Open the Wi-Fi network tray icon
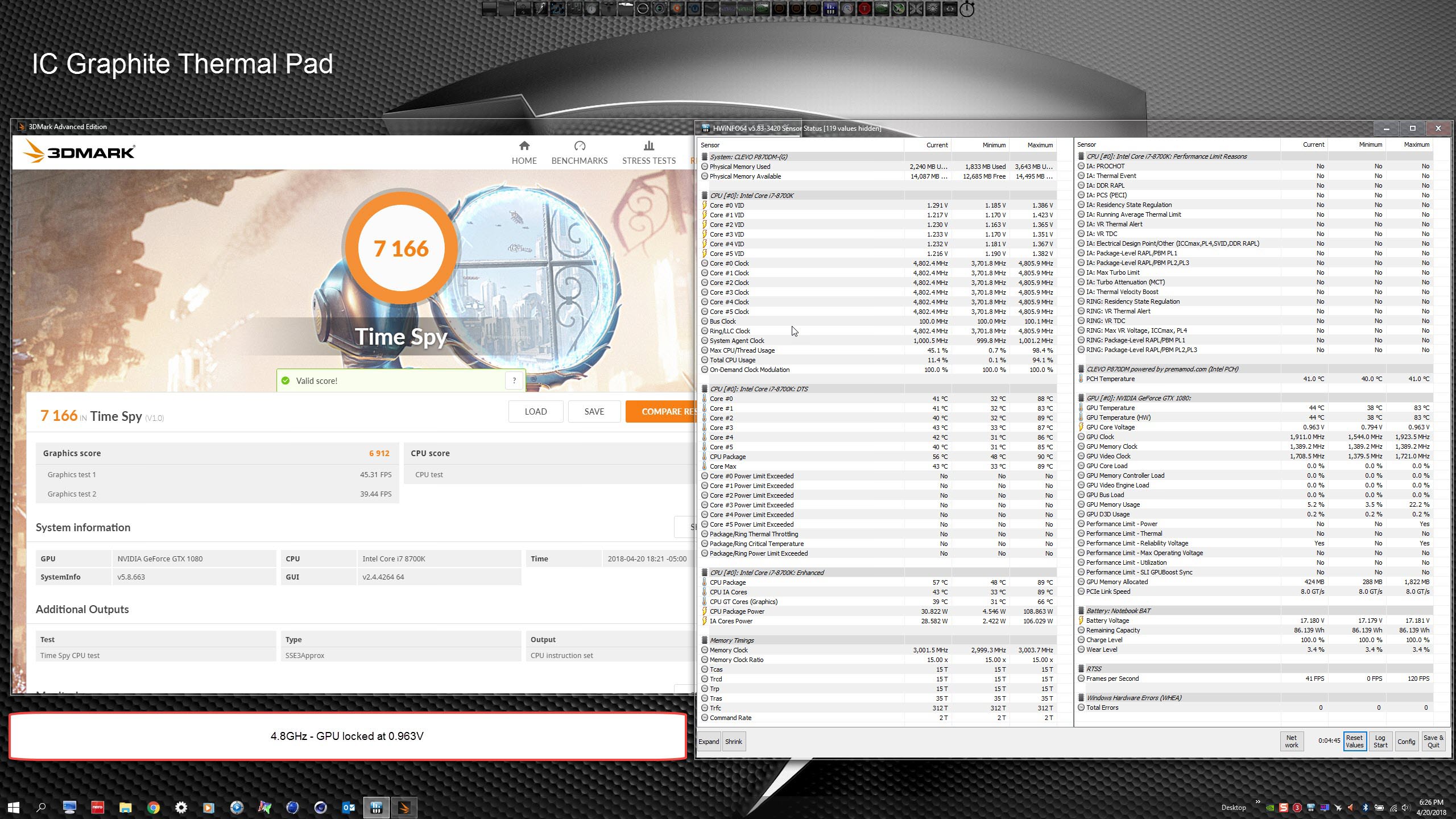 [1393, 808]
